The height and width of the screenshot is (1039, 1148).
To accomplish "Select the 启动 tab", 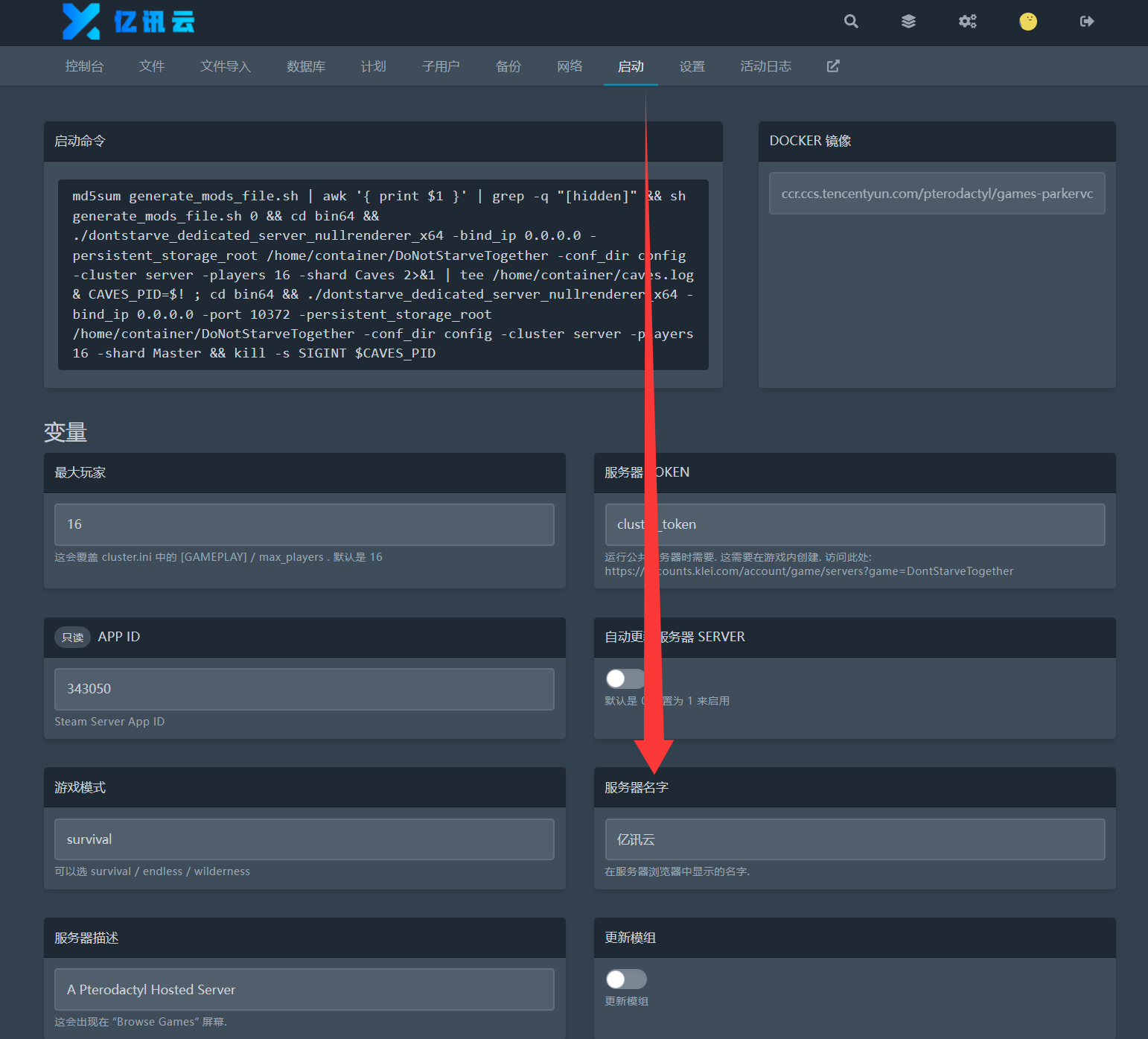I will [631, 66].
